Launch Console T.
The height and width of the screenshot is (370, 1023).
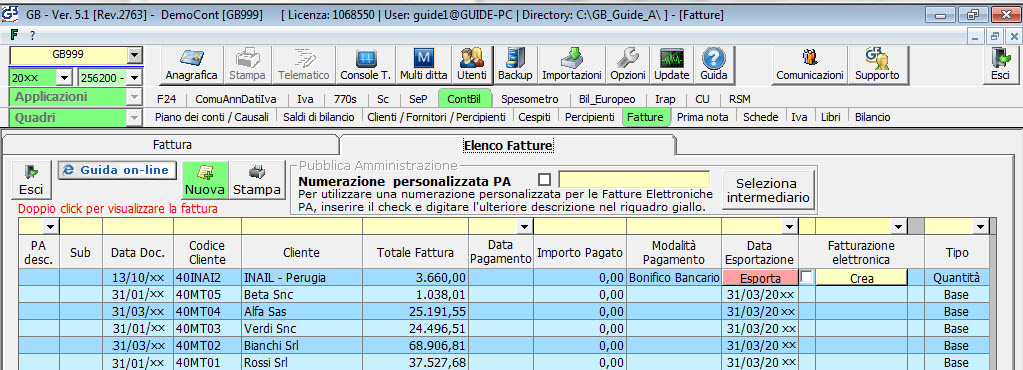click(365, 65)
